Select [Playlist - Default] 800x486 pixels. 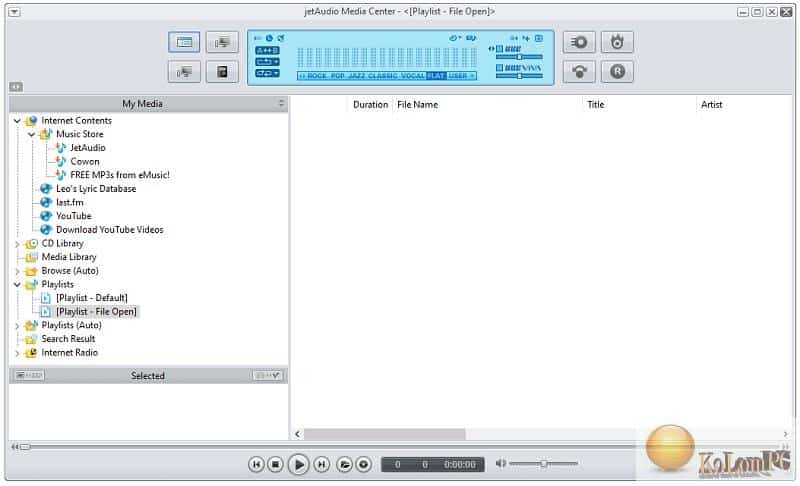click(x=92, y=298)
